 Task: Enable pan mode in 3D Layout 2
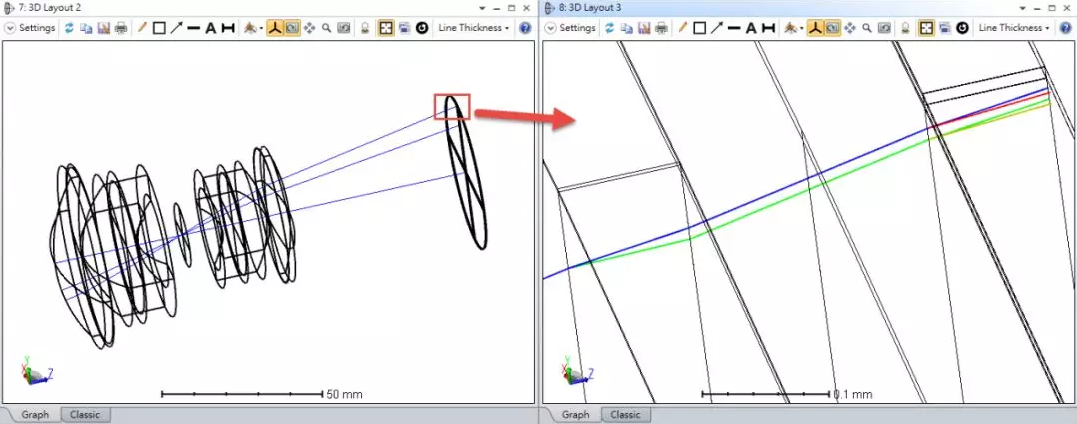point(309,28)
